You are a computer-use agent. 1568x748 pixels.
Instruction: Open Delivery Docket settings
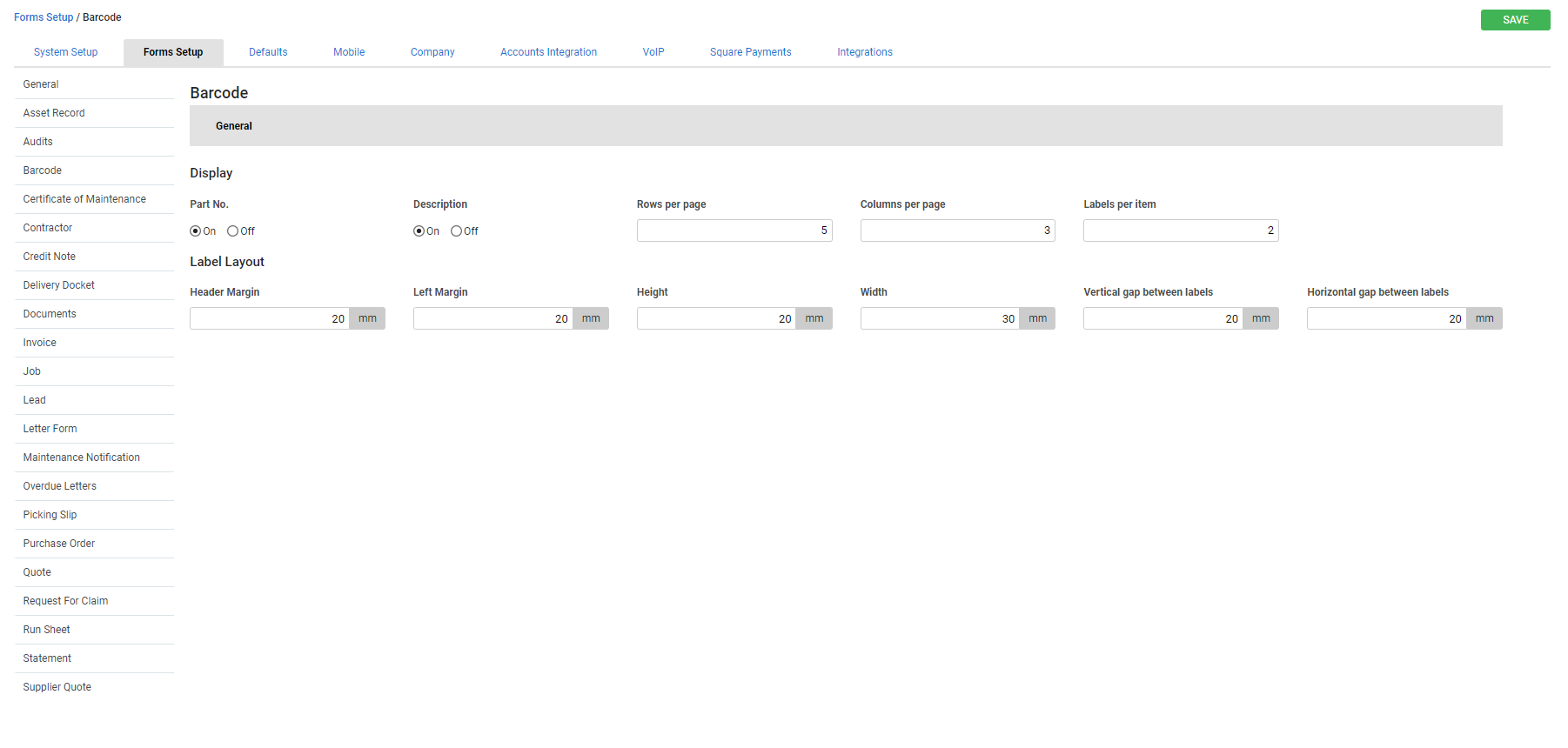click(x=94, y=285)
